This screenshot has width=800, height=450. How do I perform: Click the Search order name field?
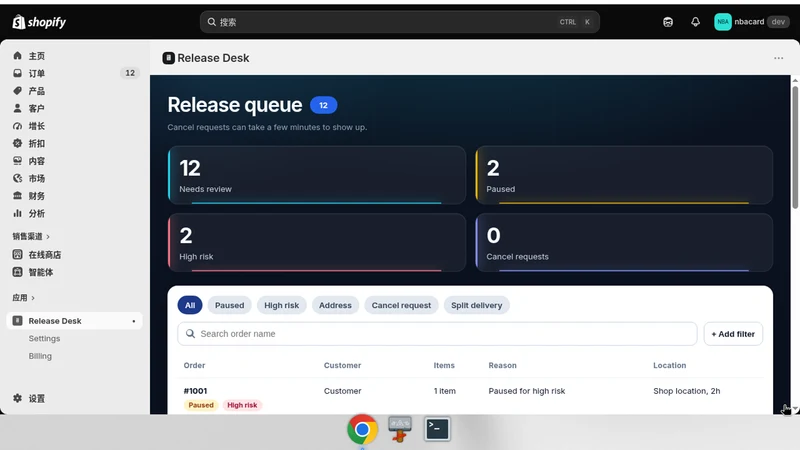tap(437, 334)
